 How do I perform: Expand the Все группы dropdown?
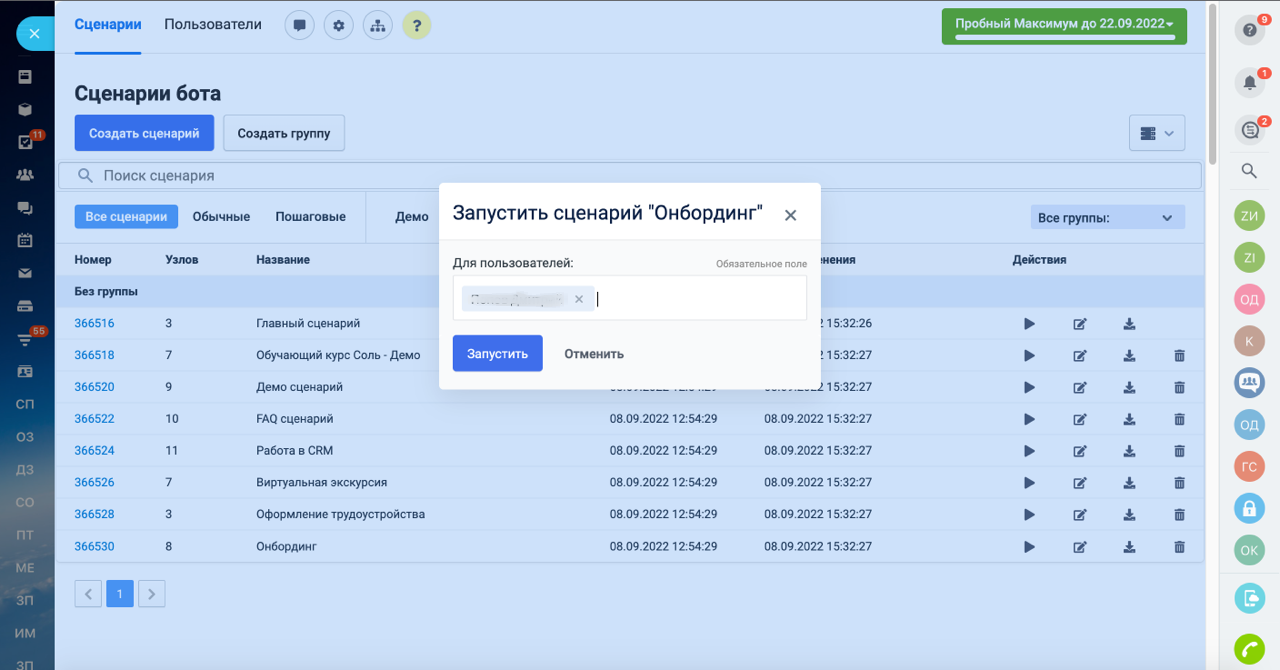[1107, 218]
